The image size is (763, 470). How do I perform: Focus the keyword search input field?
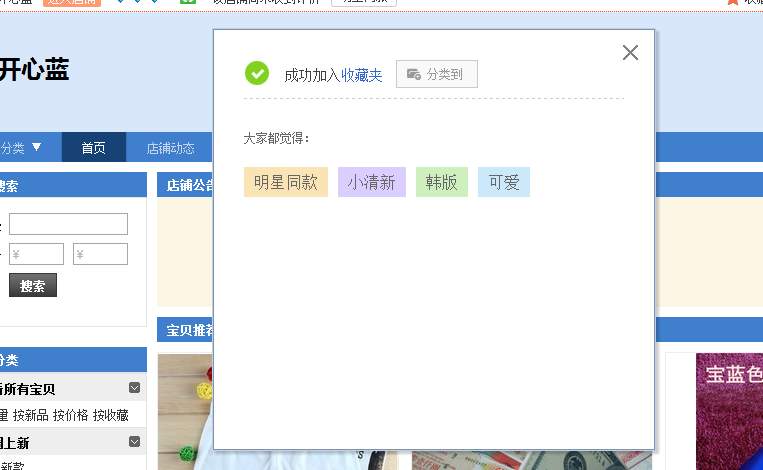(69, 224)
